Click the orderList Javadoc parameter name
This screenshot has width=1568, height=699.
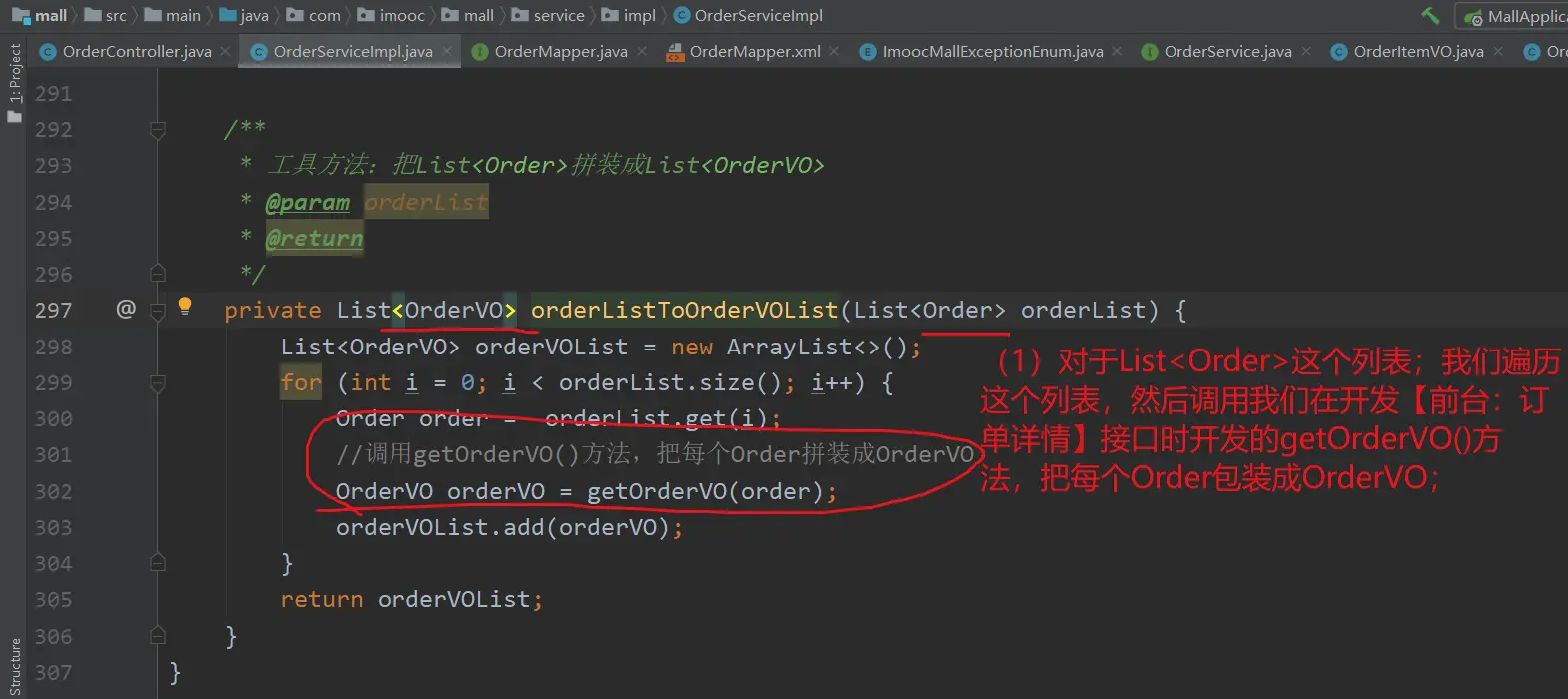[426, 203]
